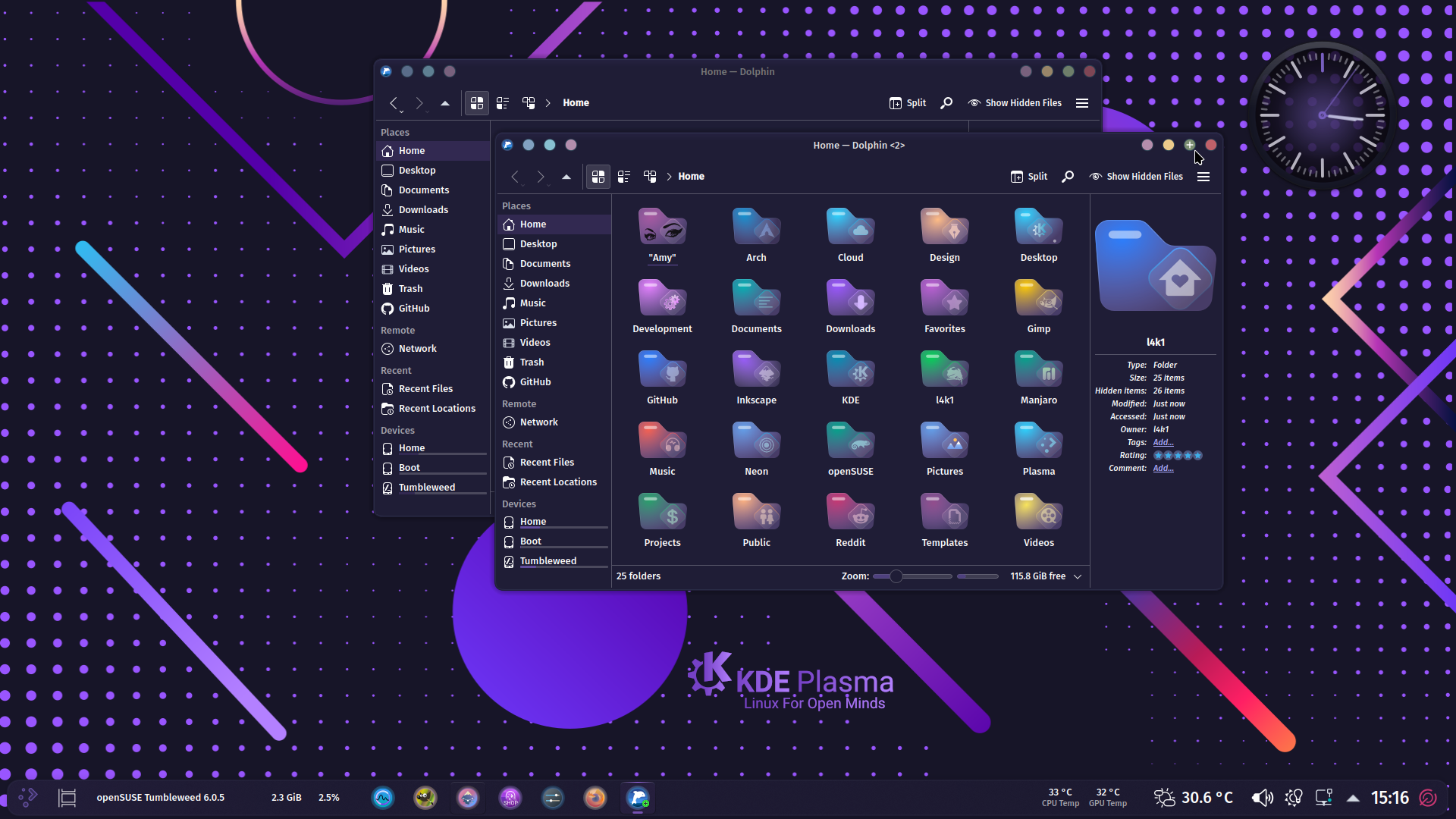1456x819 pixels.
Task: Open volume control in system tray
Action: 1262,798
